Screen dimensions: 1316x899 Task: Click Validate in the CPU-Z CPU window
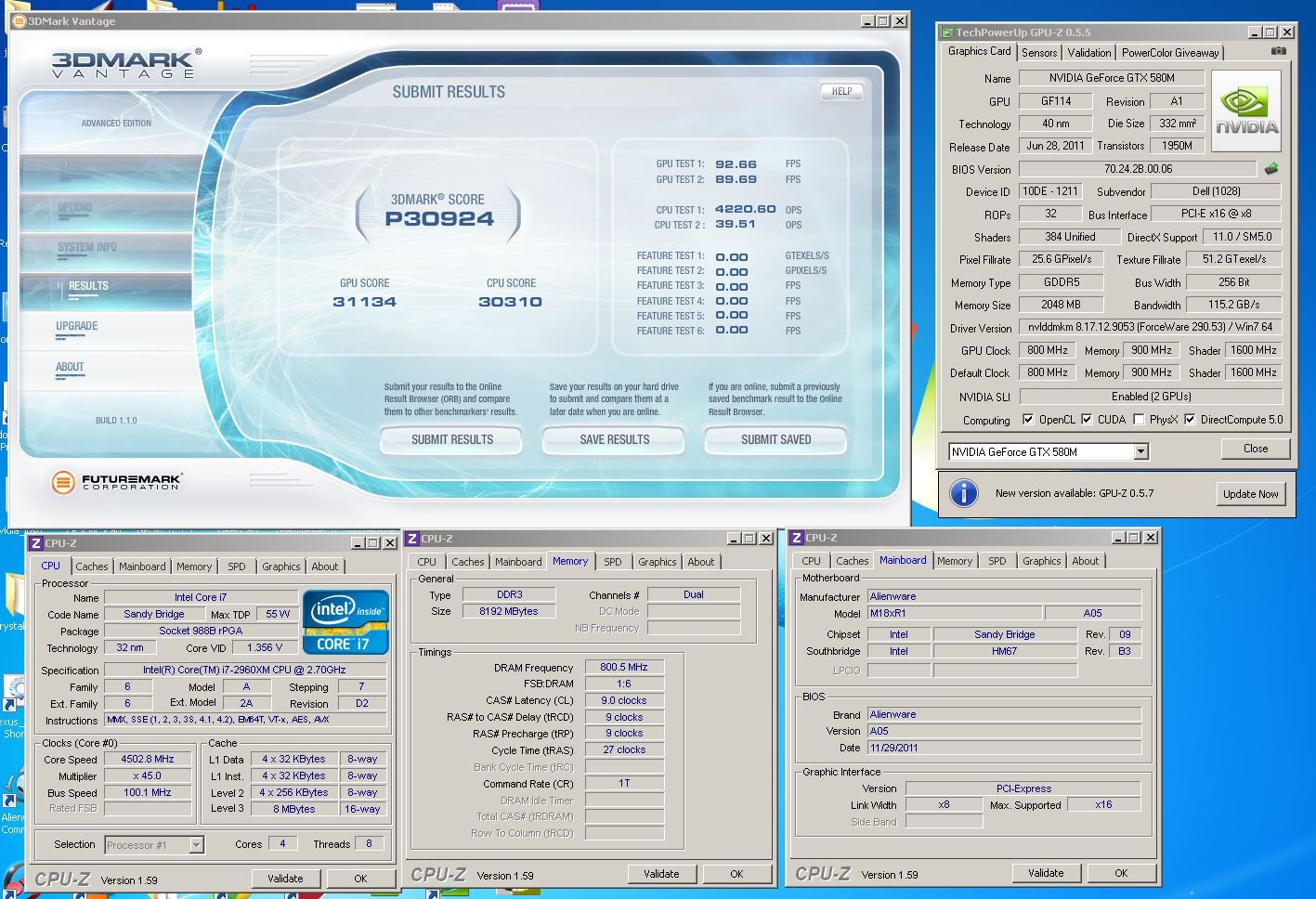coord(285,879)
